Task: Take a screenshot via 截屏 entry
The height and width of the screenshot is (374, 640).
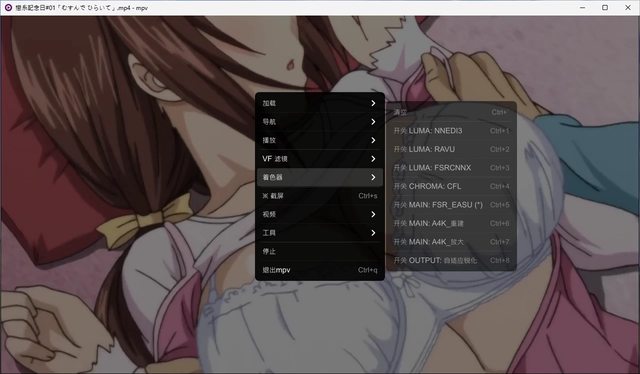Action: coord(320,196)
